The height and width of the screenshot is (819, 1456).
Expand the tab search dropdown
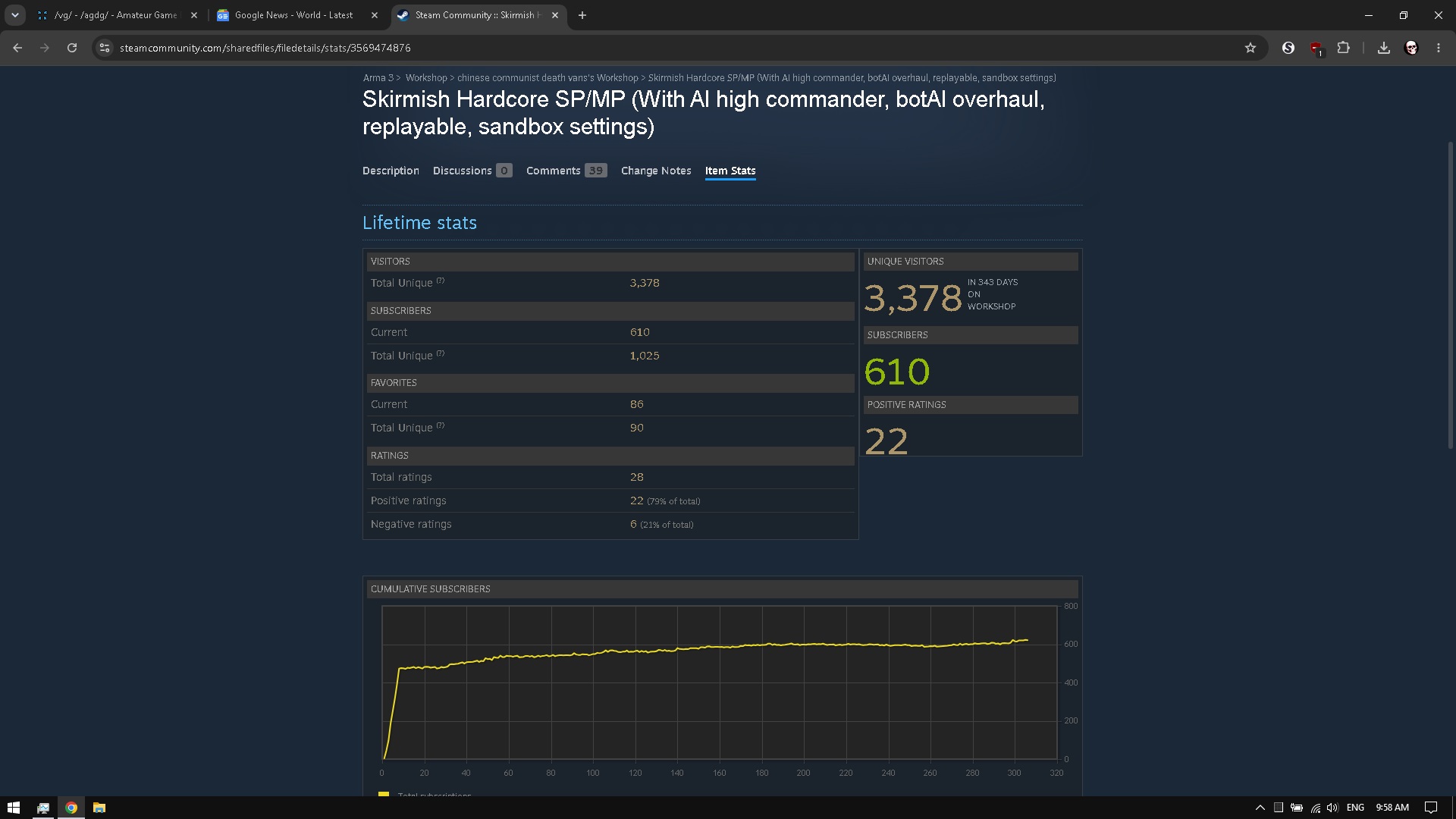coord(15,15)
